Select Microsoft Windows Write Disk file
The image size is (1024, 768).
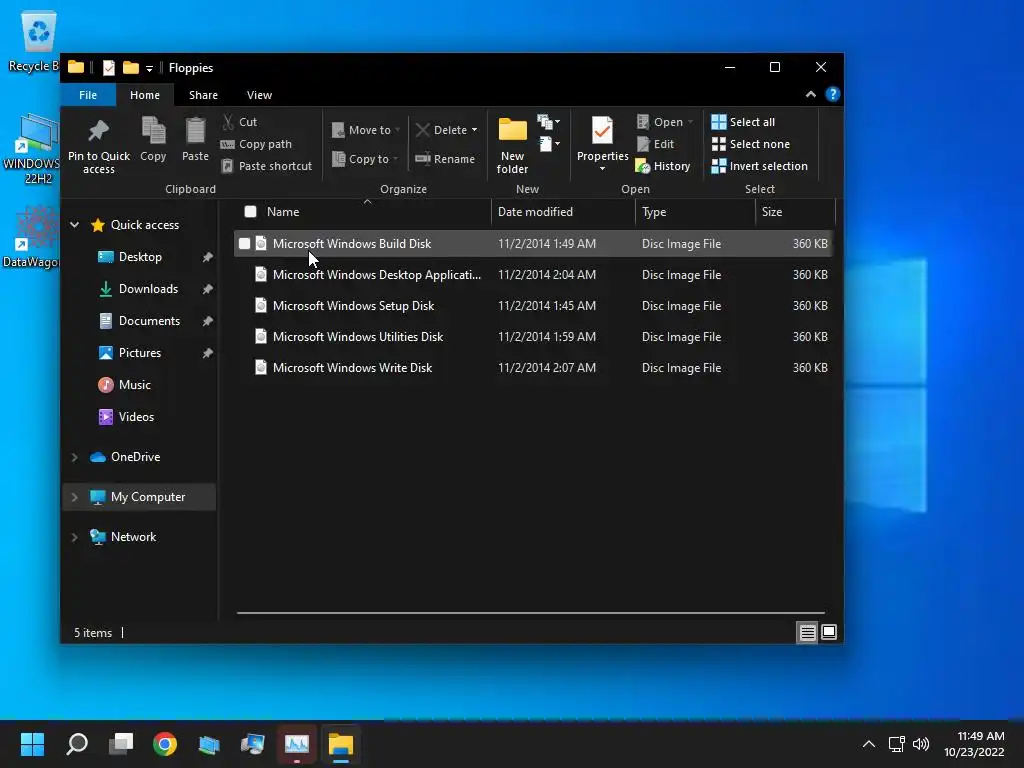pyautogui.click(x=534, y=368)
